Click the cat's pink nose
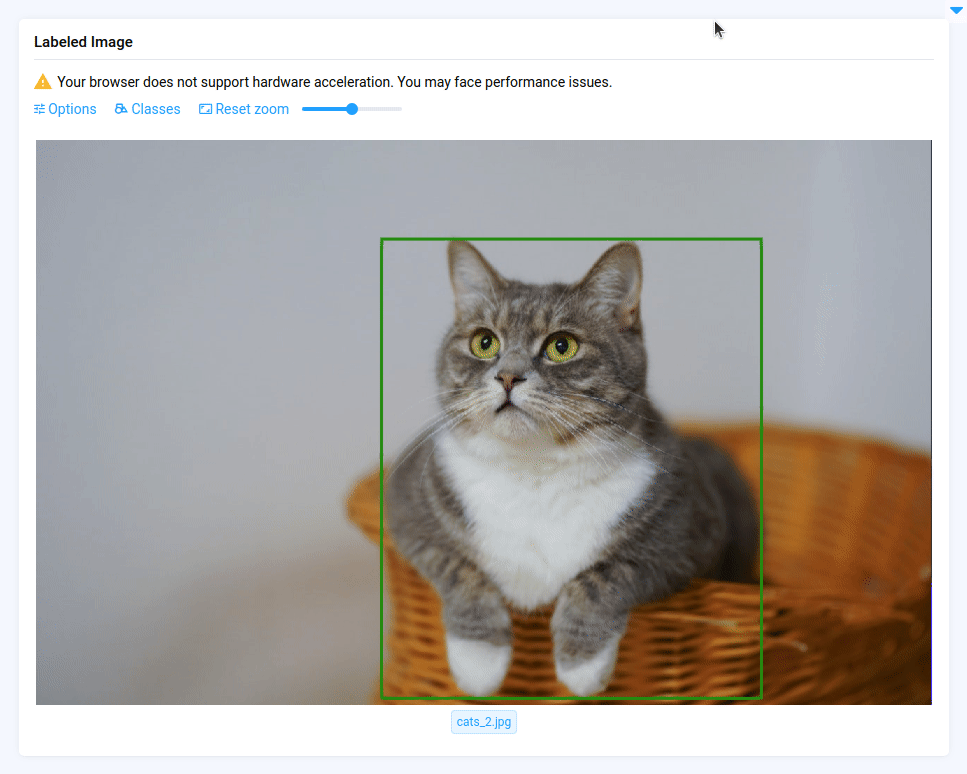This screenshot has height=774, width=967. coord(510,381)
